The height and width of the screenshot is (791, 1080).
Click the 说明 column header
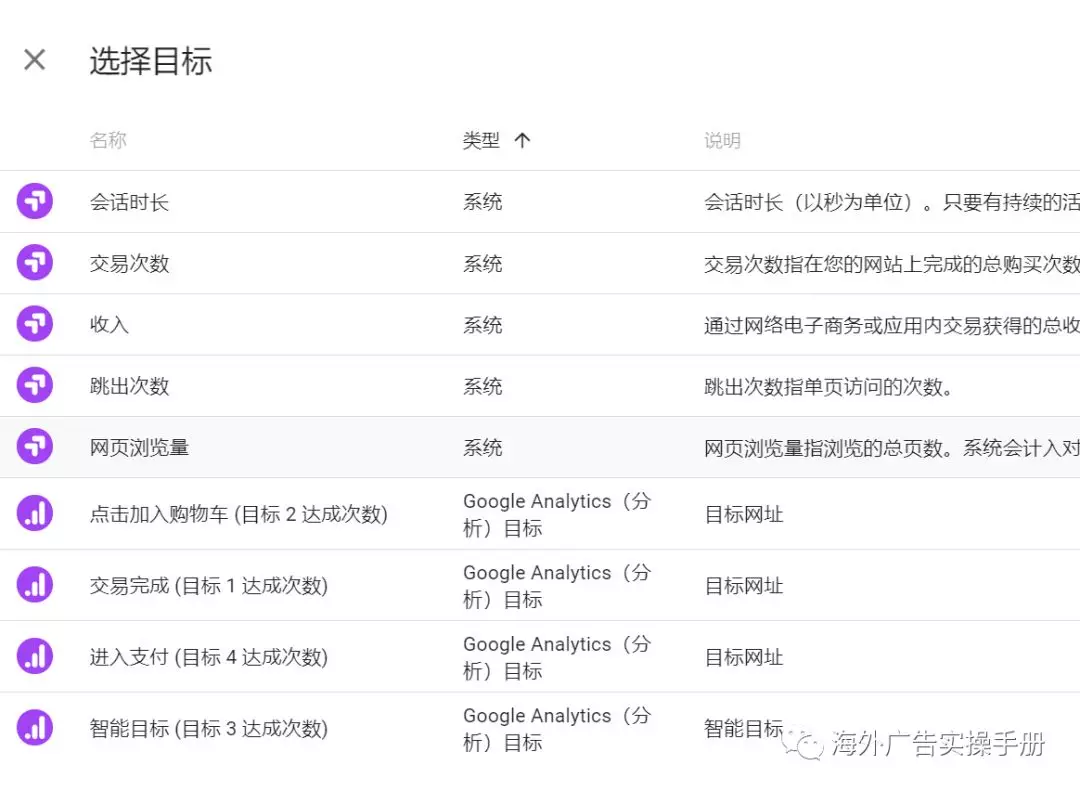[x=722, y=141]
